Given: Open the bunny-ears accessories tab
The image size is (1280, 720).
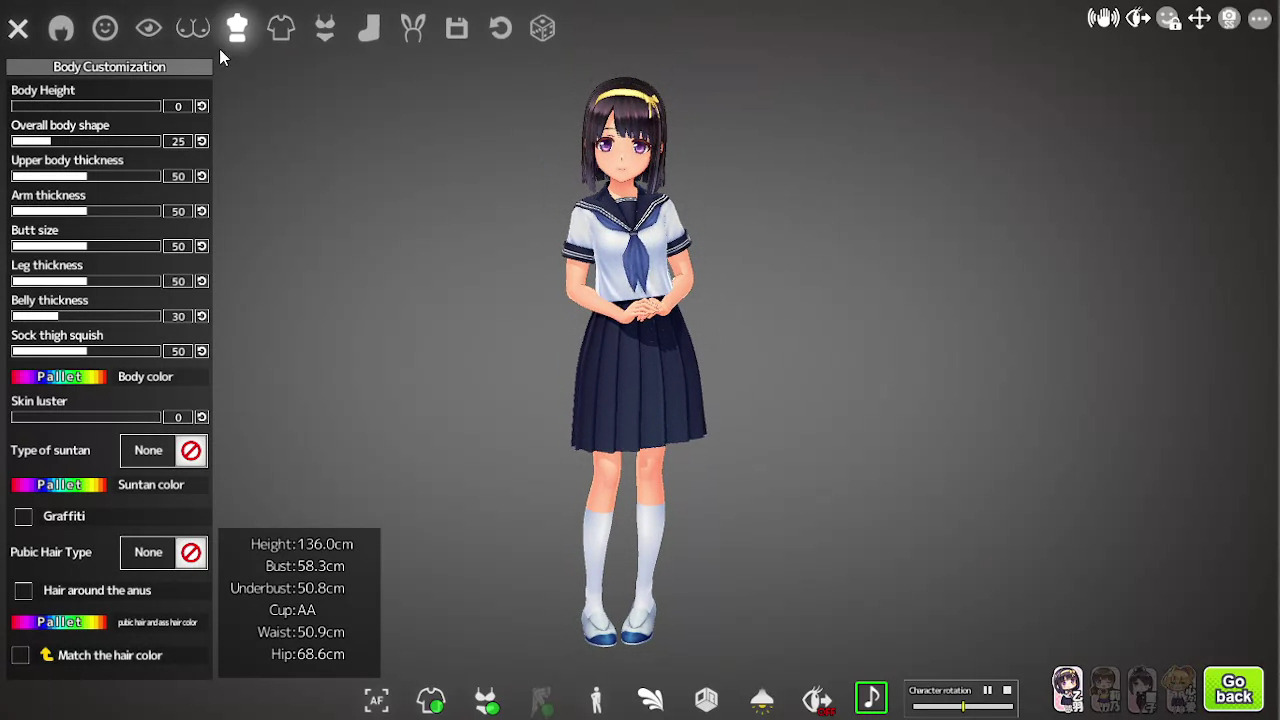Looking at the screenshot, I should click(x=413, y=28).
